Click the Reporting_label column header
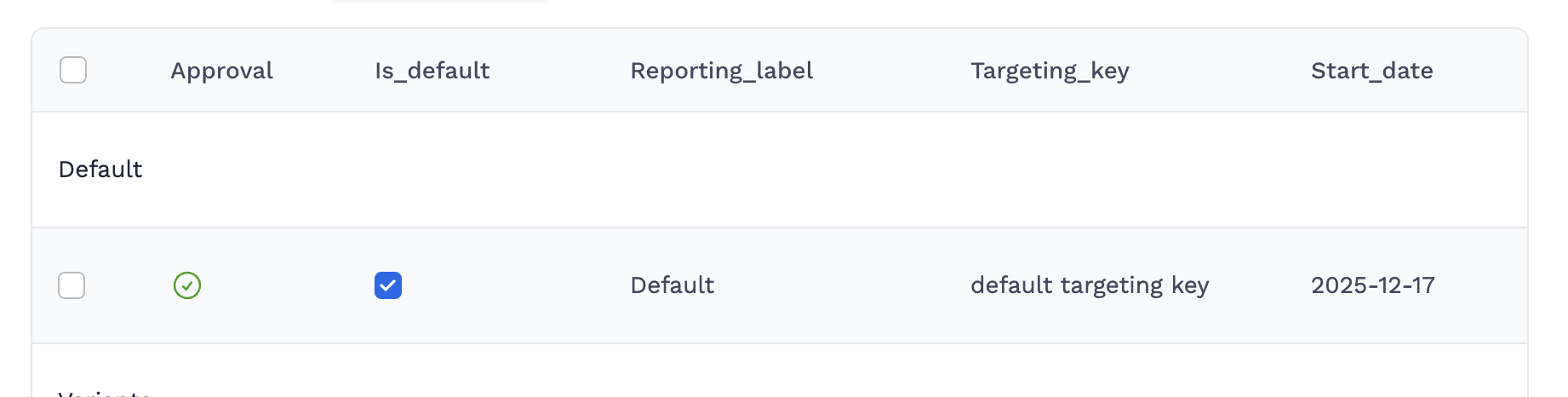1568x397 pixels. [x=721, y=71]
